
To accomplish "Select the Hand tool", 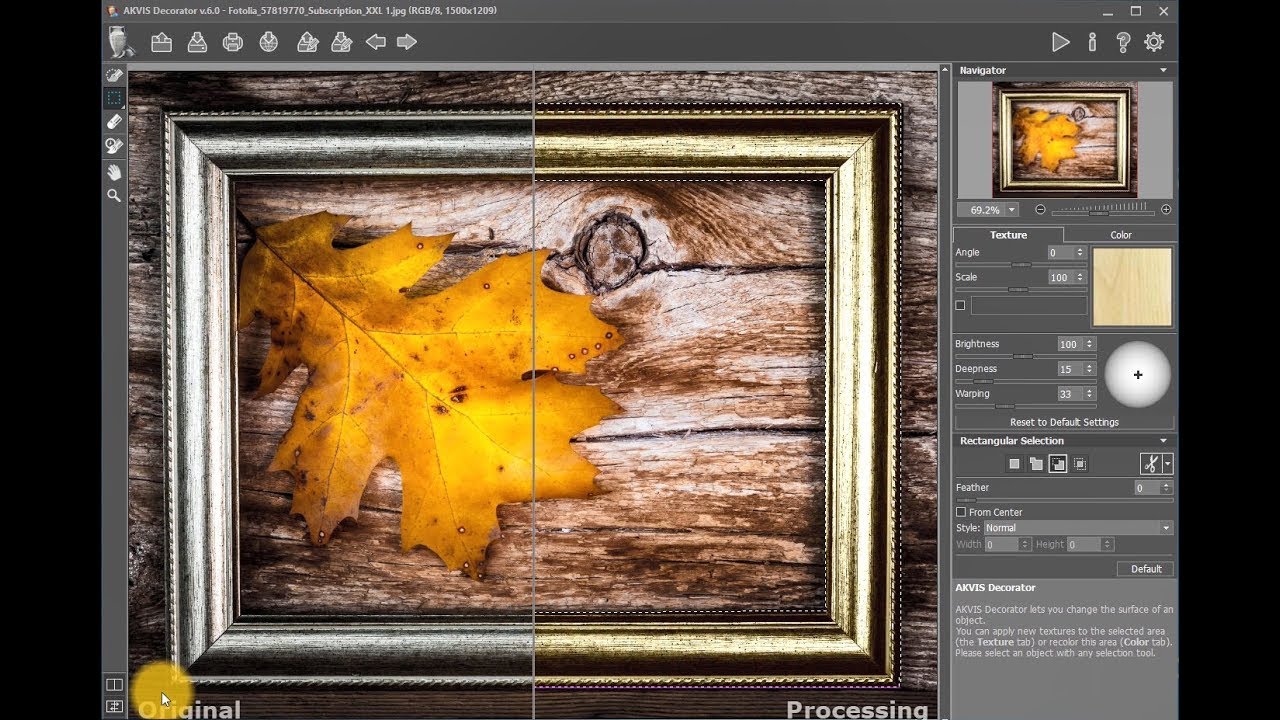I will click(x=115, y=172).
